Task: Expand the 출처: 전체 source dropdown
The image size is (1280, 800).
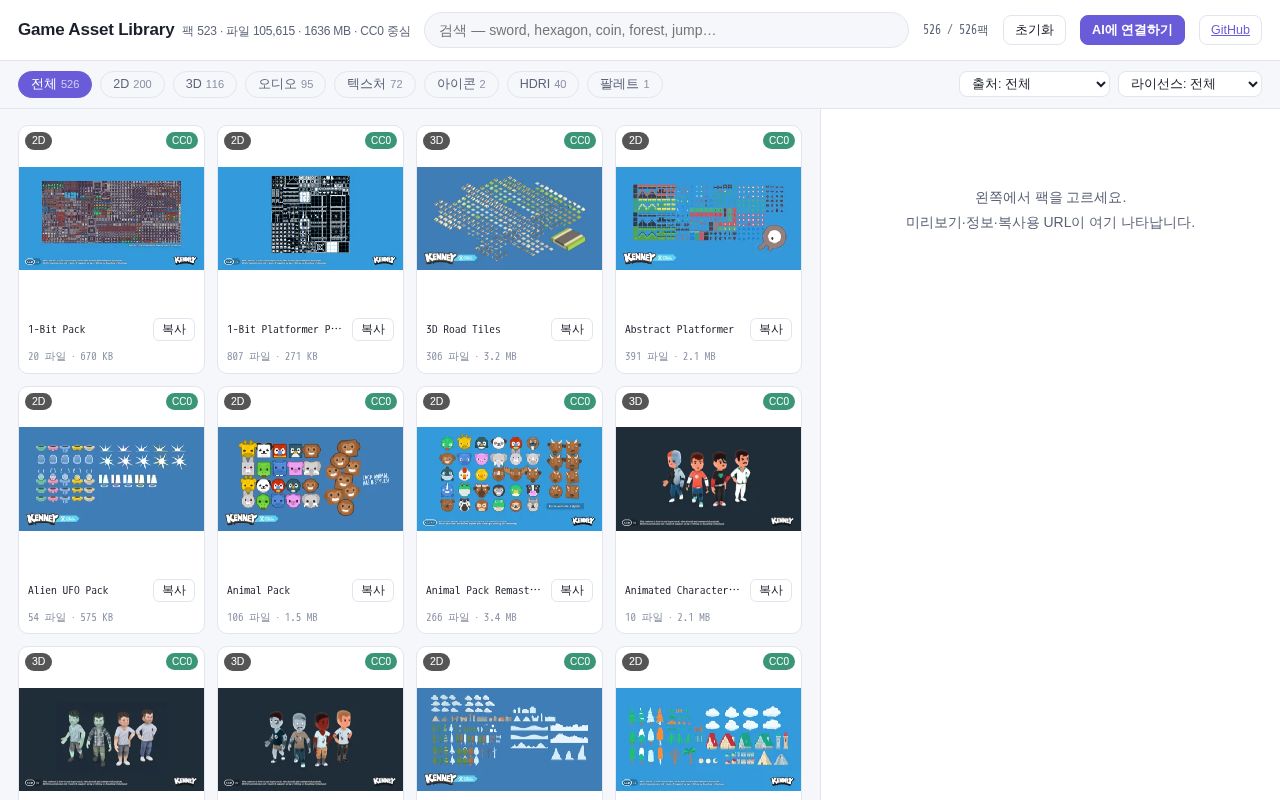Action: coord(1034,84)
